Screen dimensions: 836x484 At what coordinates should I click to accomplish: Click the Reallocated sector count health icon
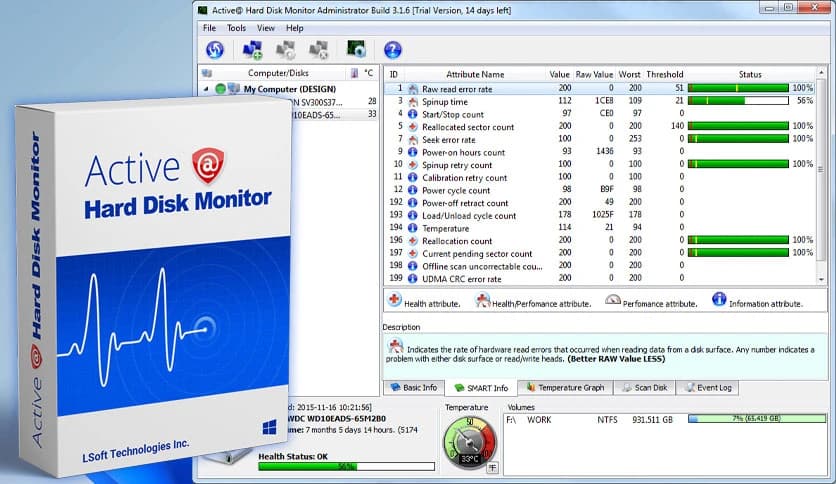tap(413, 127)
